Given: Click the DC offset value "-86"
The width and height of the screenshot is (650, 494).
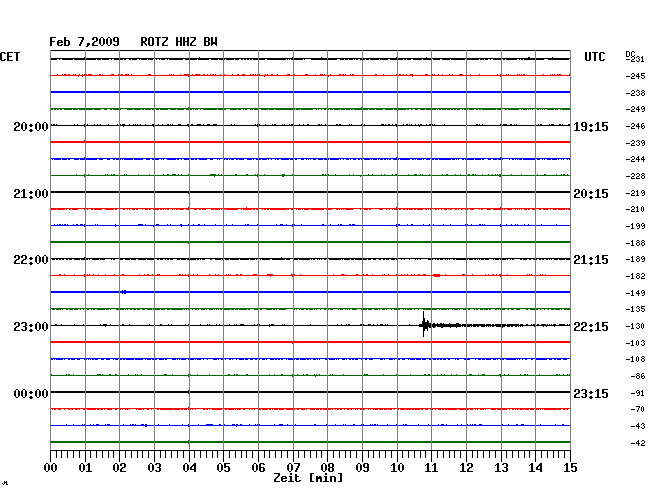Looking at the screenshot, I should 639,376.
